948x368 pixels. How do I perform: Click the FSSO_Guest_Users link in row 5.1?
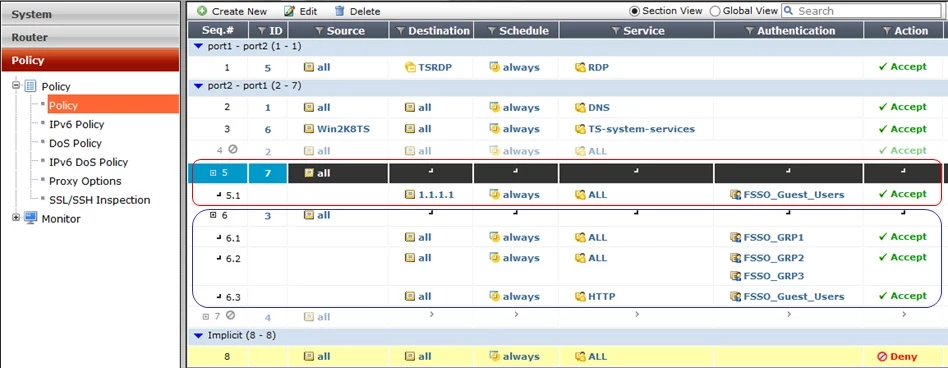point(794,195)
